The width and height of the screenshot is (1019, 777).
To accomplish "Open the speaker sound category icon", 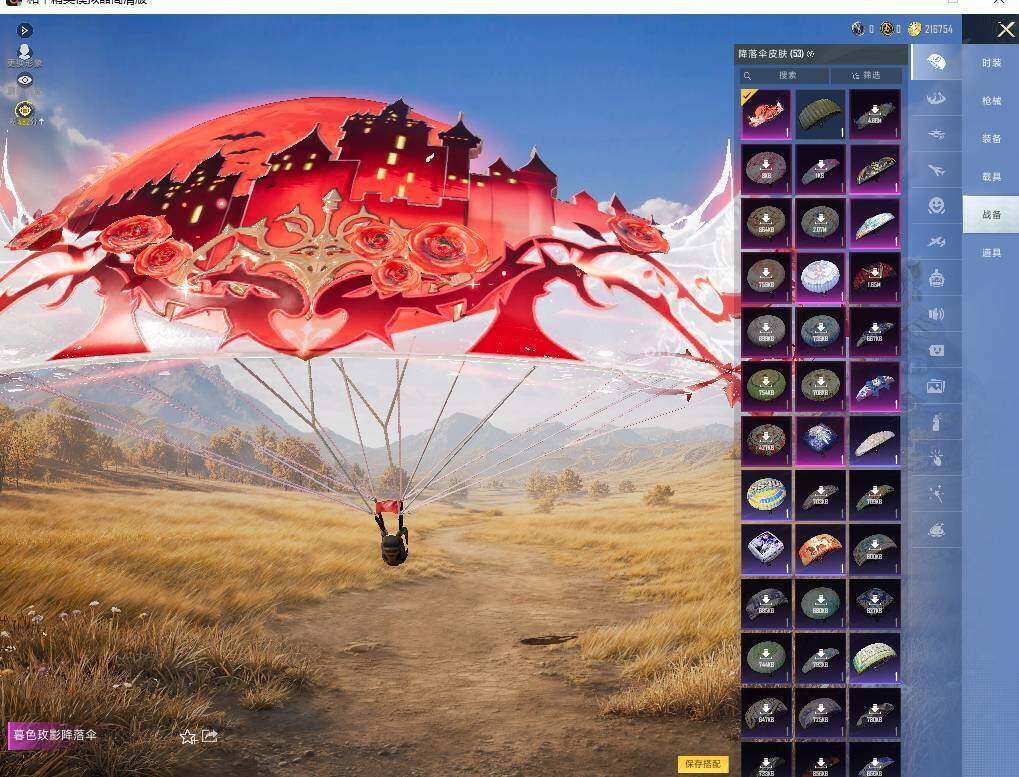I will 936,314.
